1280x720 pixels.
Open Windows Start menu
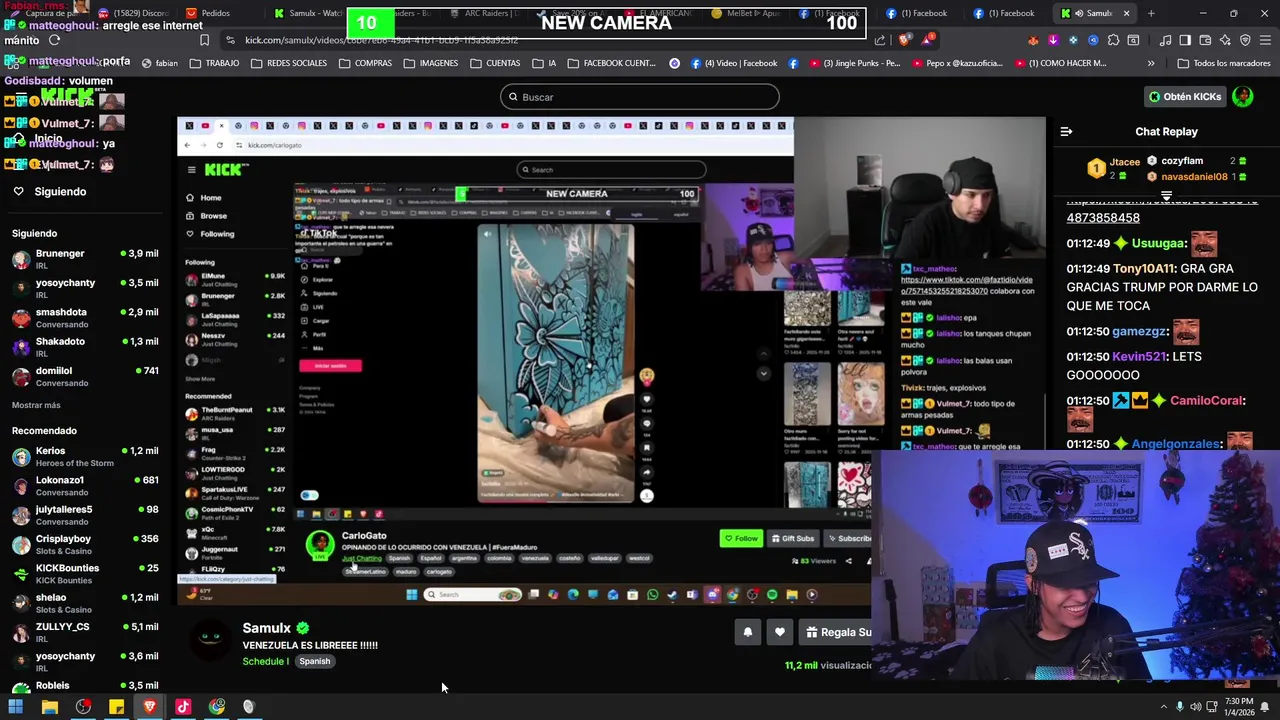point(15,707)
